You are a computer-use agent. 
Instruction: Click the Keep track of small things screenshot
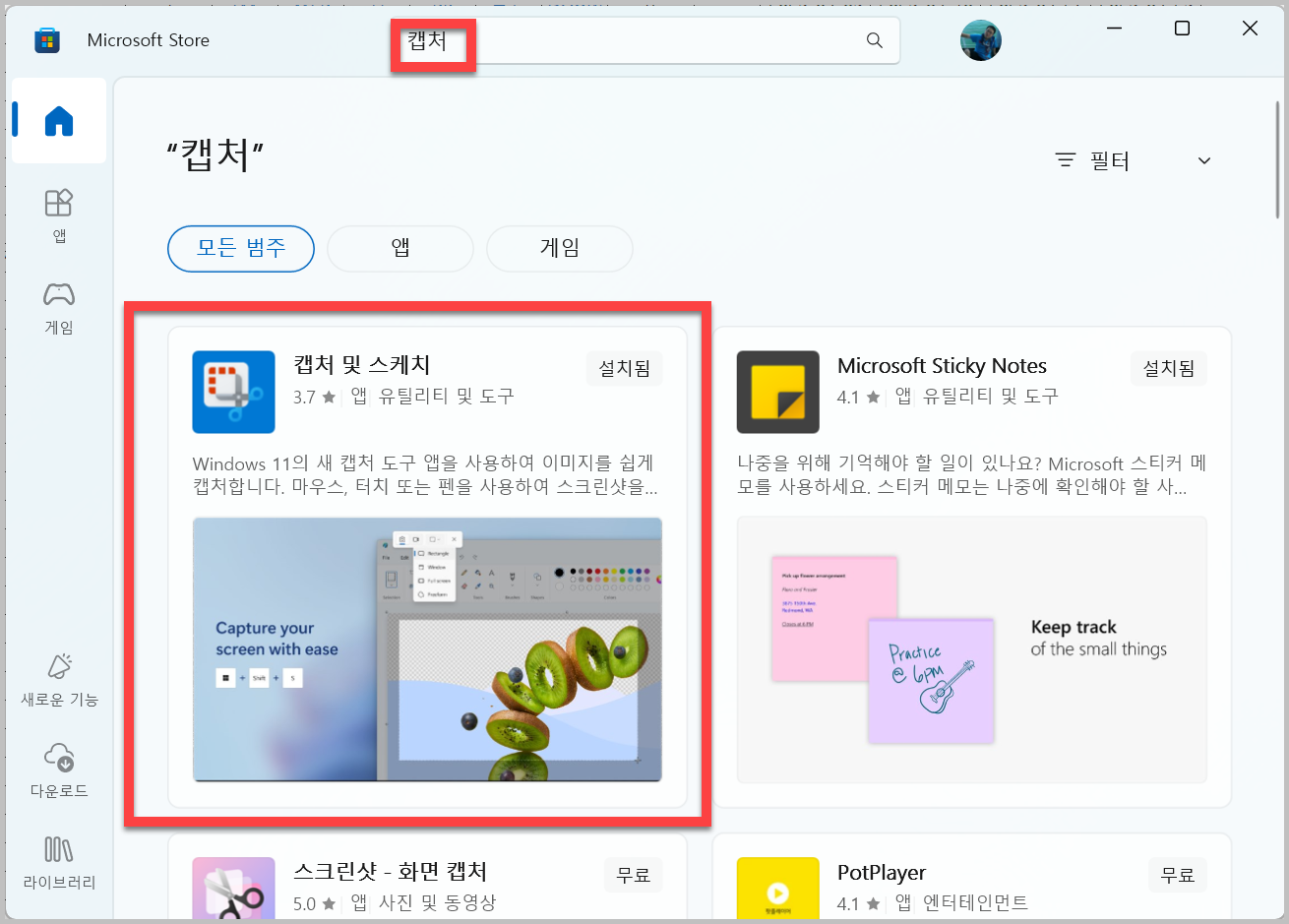coord(971,649)
